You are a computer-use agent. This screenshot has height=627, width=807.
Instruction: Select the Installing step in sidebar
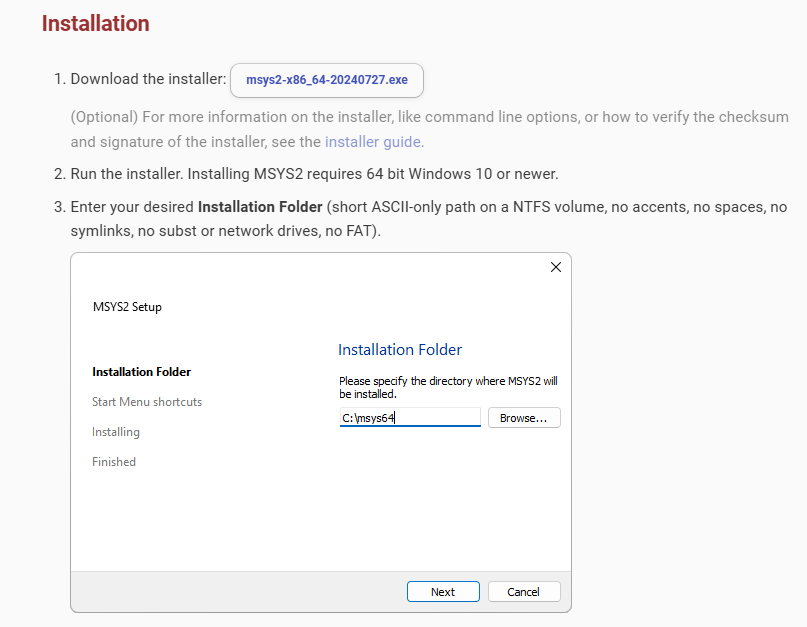click(116, 432)
